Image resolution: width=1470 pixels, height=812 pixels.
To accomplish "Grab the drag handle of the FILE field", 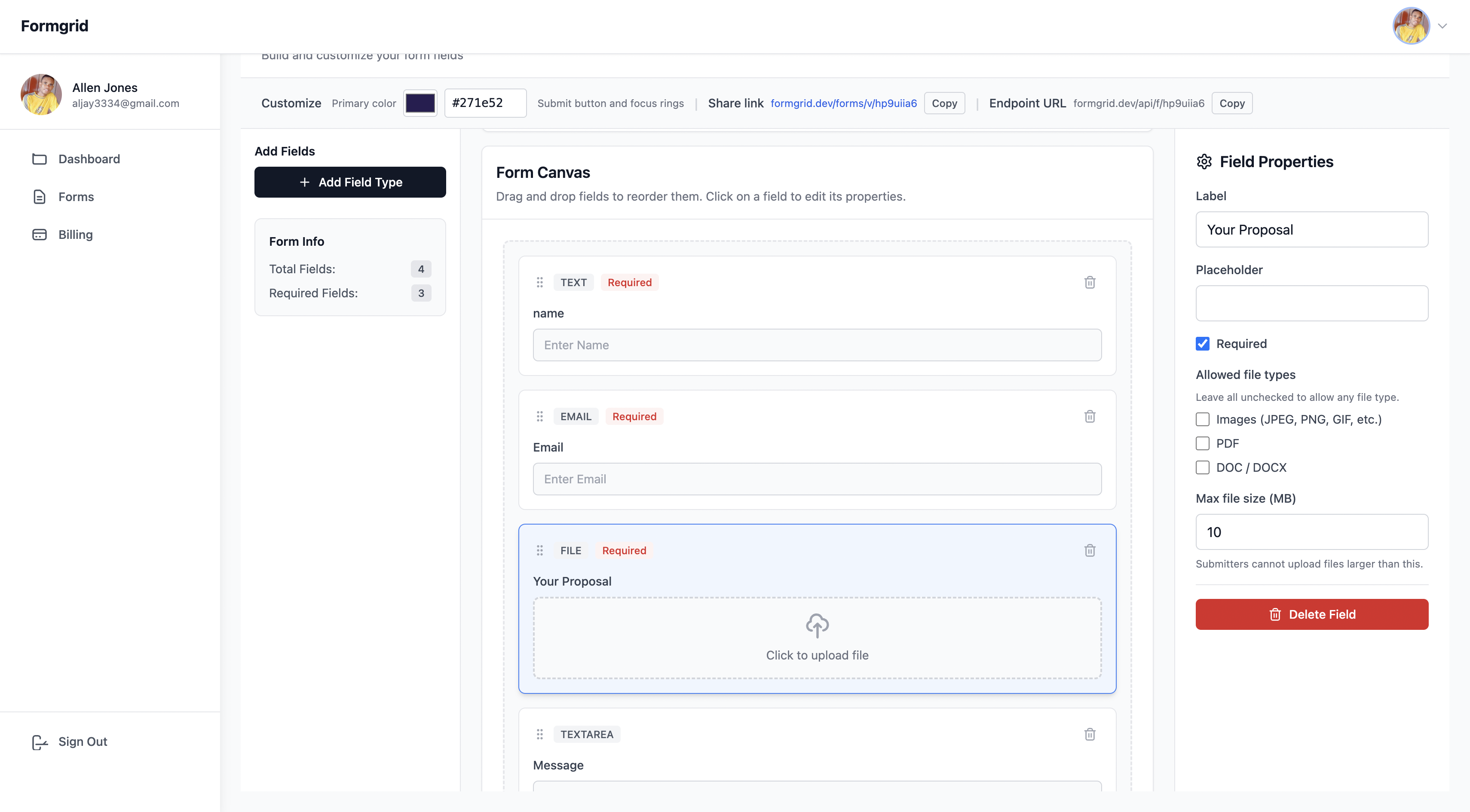I will point(539,550).
